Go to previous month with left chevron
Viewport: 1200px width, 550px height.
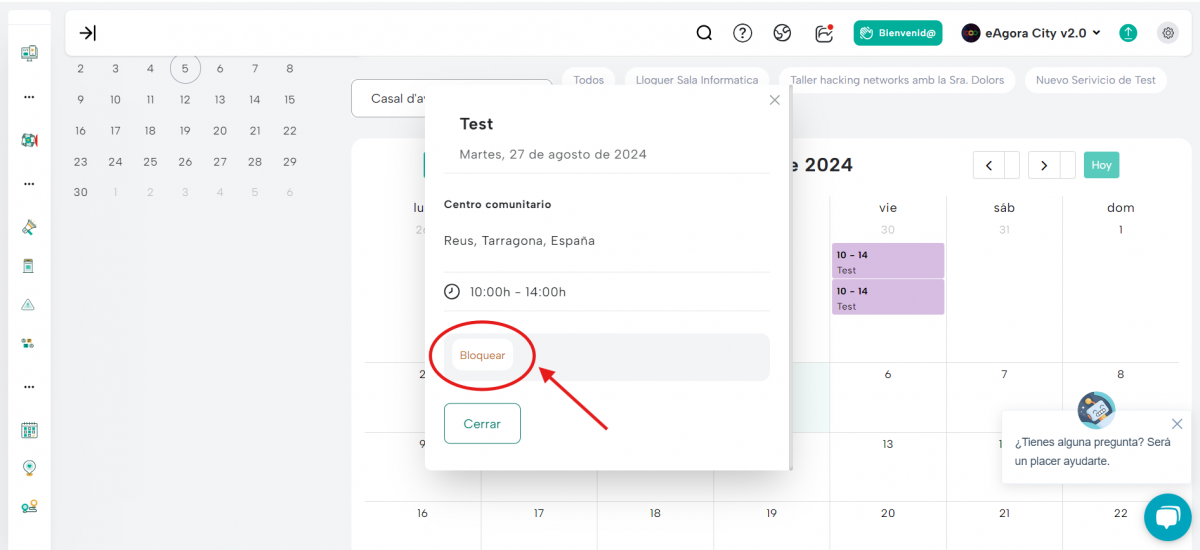coord(988,165)
